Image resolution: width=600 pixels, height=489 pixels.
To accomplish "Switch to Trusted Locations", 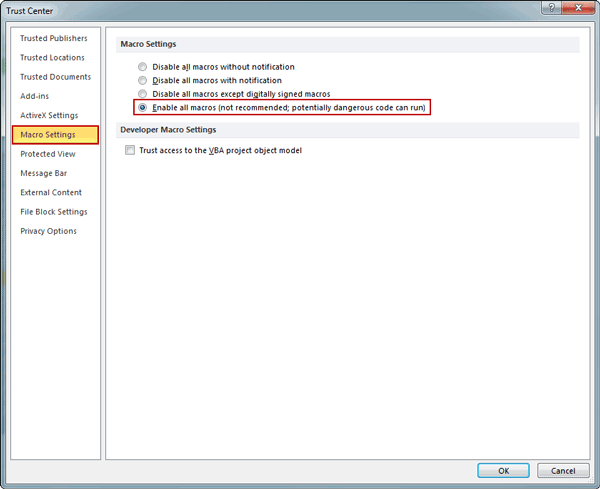I will [52, 57].
